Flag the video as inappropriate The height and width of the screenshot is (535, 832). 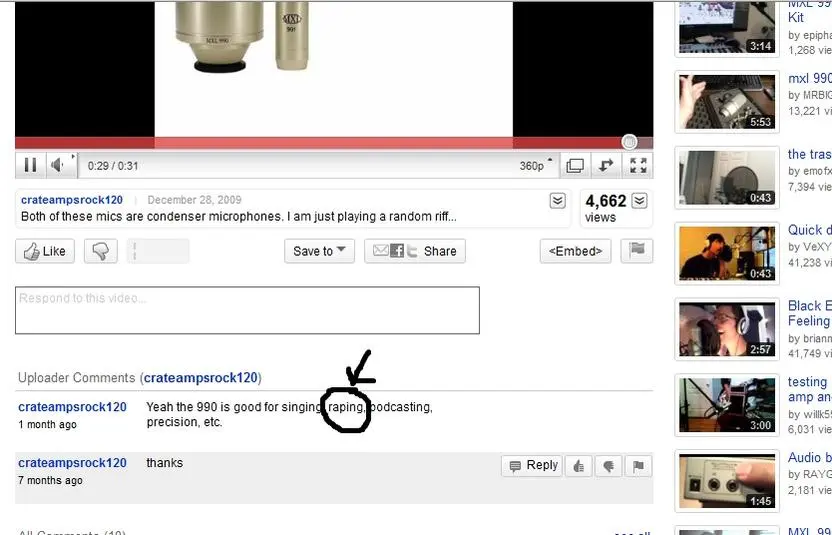(637, 251)
